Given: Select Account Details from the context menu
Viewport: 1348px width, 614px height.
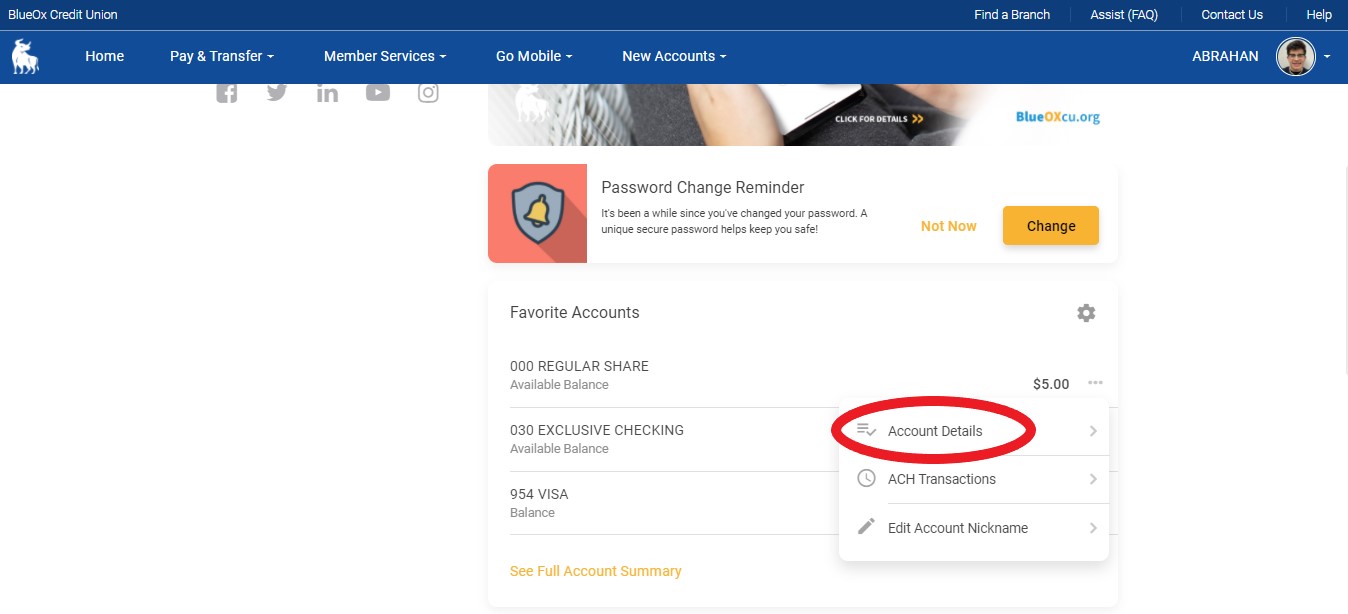Looking at the screenshot, I should pyautogui.click(x=935, y=431).
